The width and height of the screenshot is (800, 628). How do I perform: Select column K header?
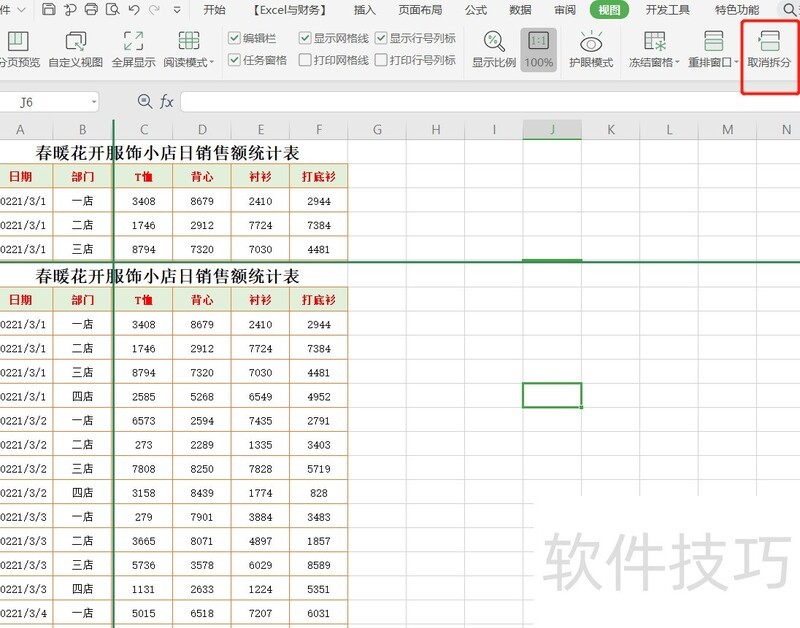[611, 129]
